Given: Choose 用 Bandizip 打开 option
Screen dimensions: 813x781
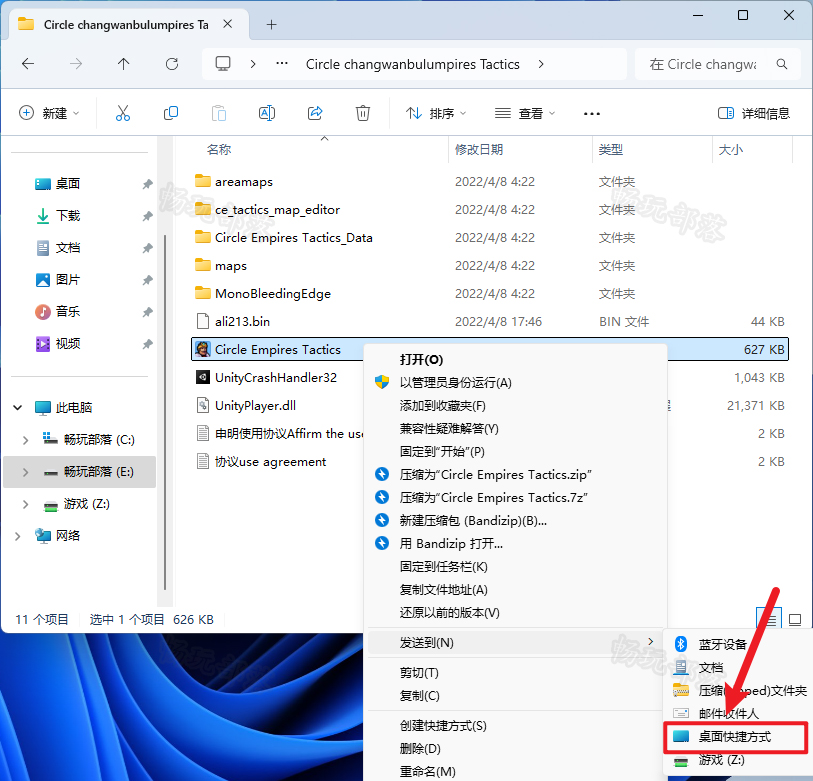Looking at the screenshot, I should 516,543.
